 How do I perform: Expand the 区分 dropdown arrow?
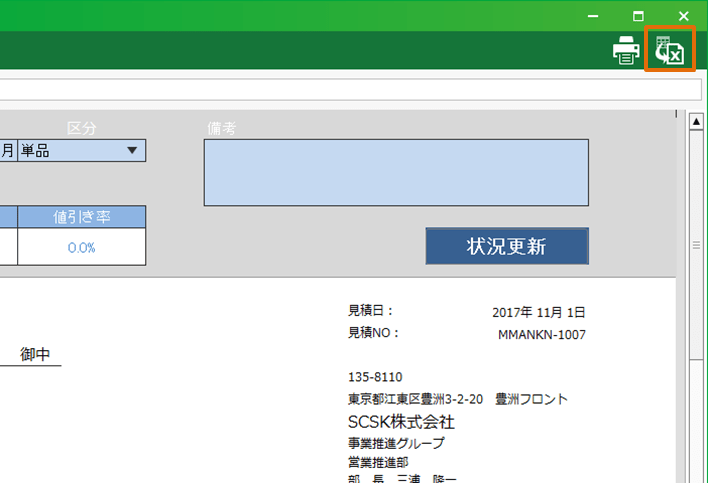click(132, 151)
